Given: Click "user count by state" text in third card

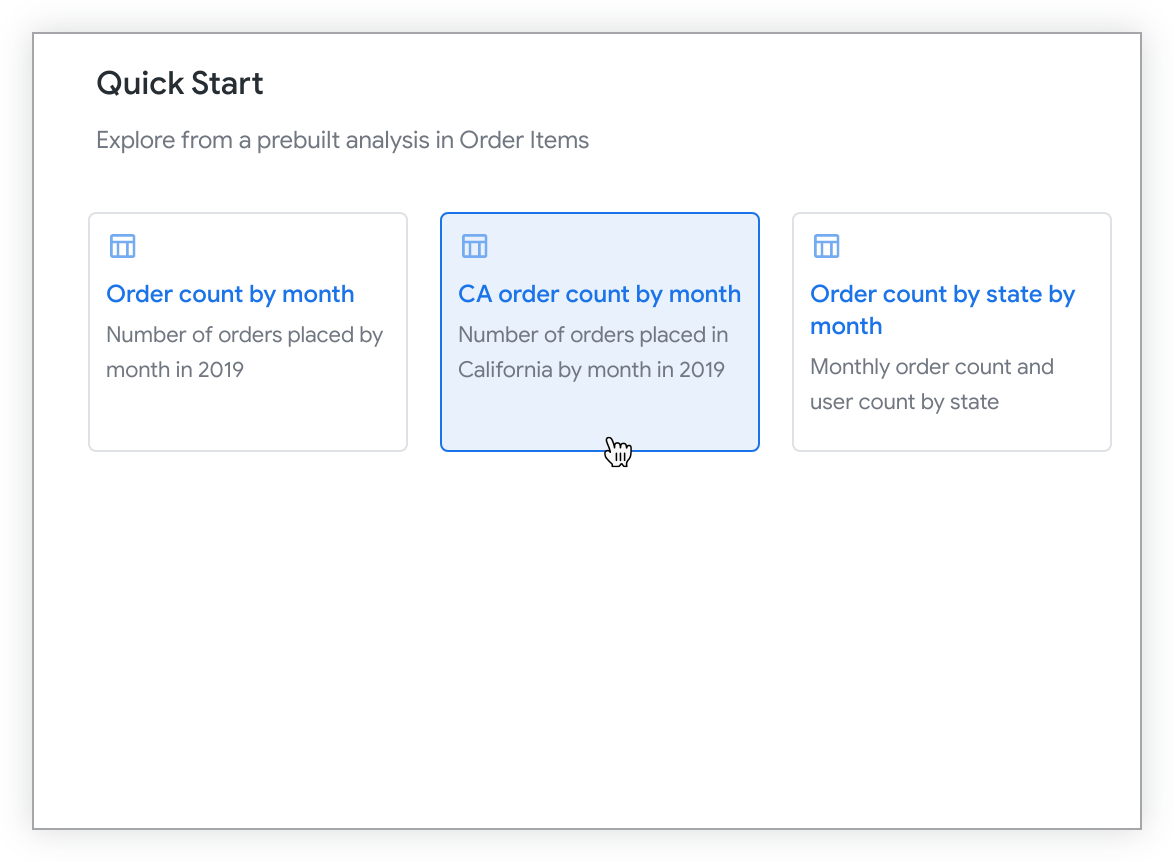Looking at the screenshot, I should (904, 402).
